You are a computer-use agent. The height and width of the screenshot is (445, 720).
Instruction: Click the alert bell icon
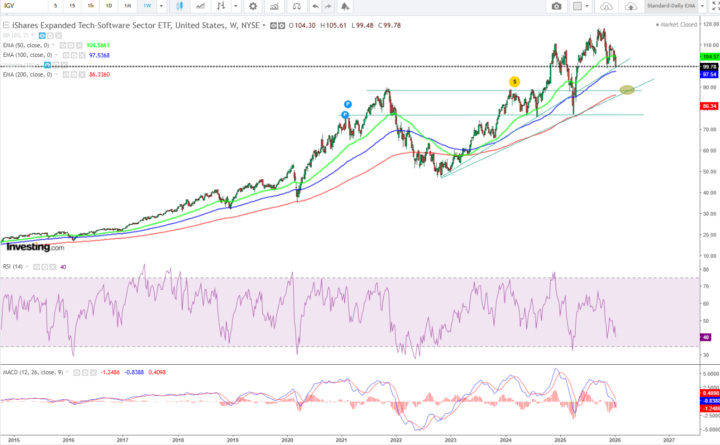(345, 6)
